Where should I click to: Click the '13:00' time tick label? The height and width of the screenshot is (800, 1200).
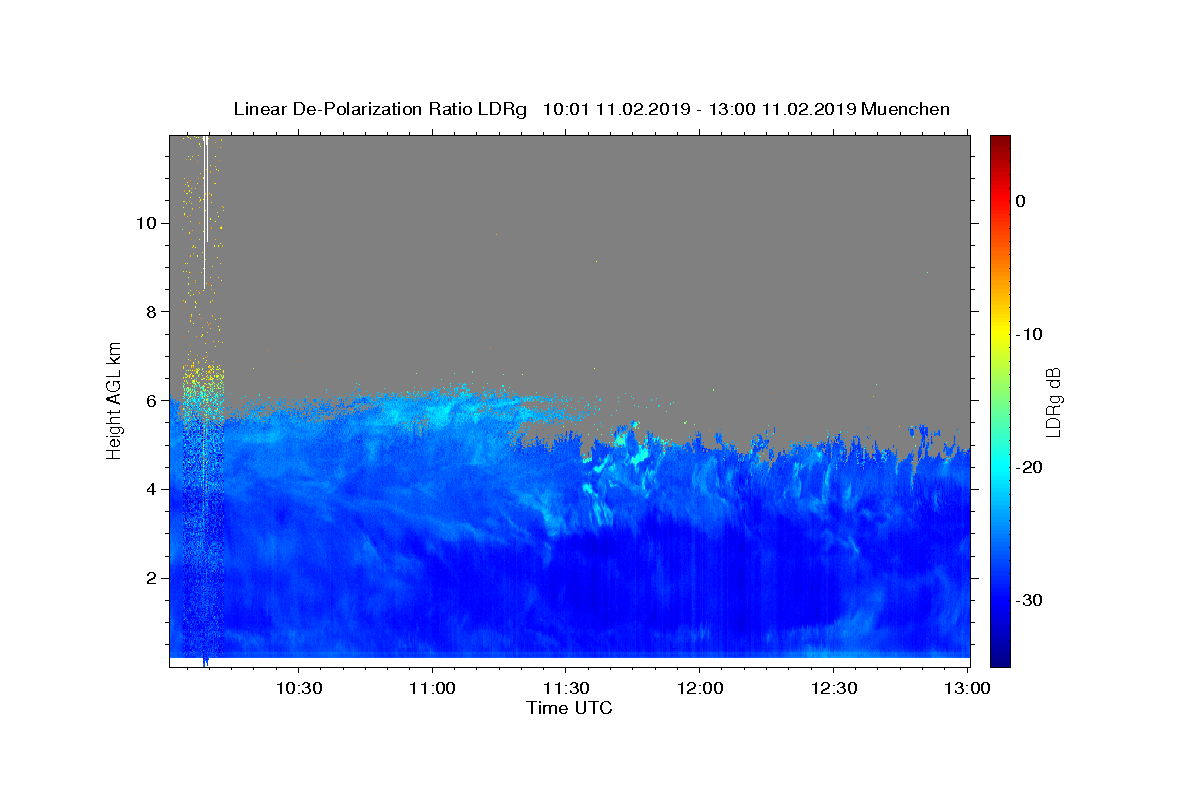coord(965,688)
